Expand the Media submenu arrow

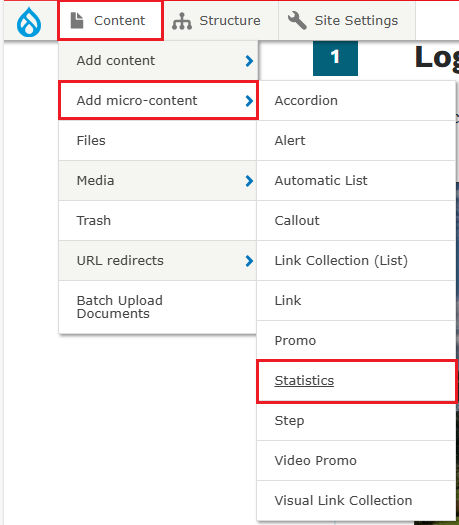[x=249, y=181]
